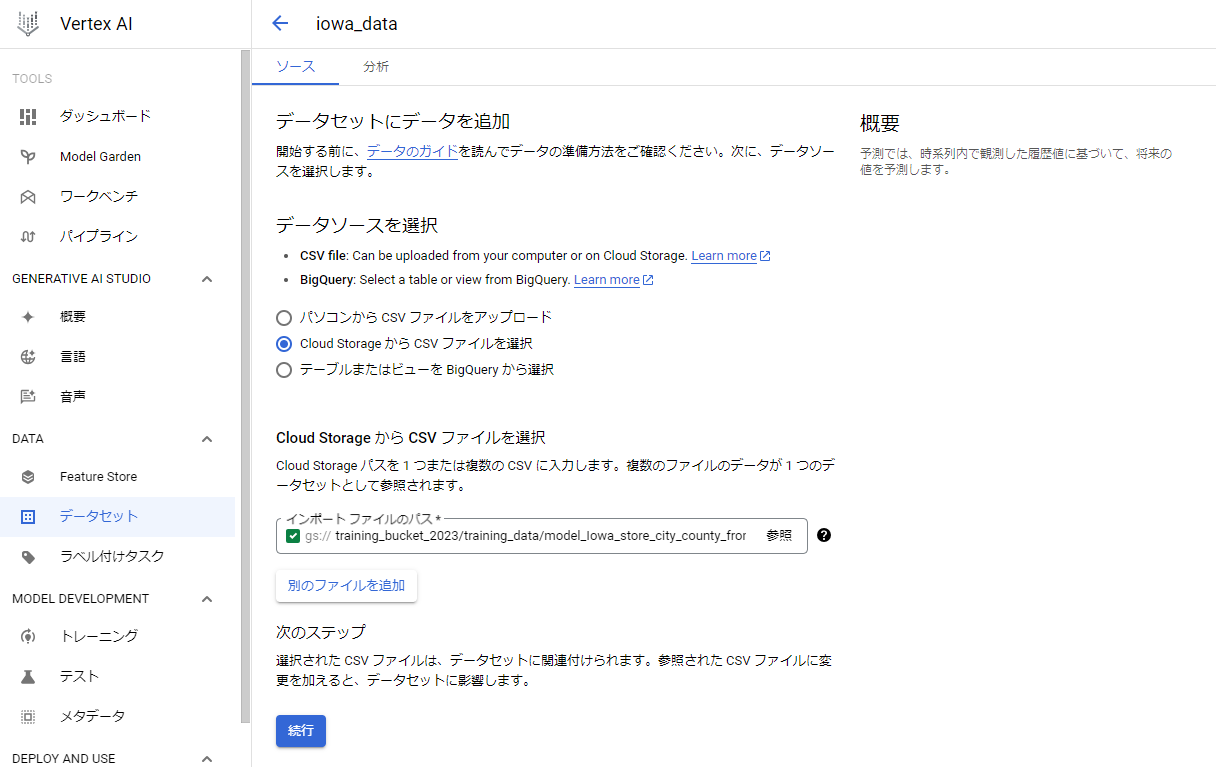Viewport: 1216px width, 767px height.
Task: Click 別のファイルを追加 button
Action: (346, 586)
